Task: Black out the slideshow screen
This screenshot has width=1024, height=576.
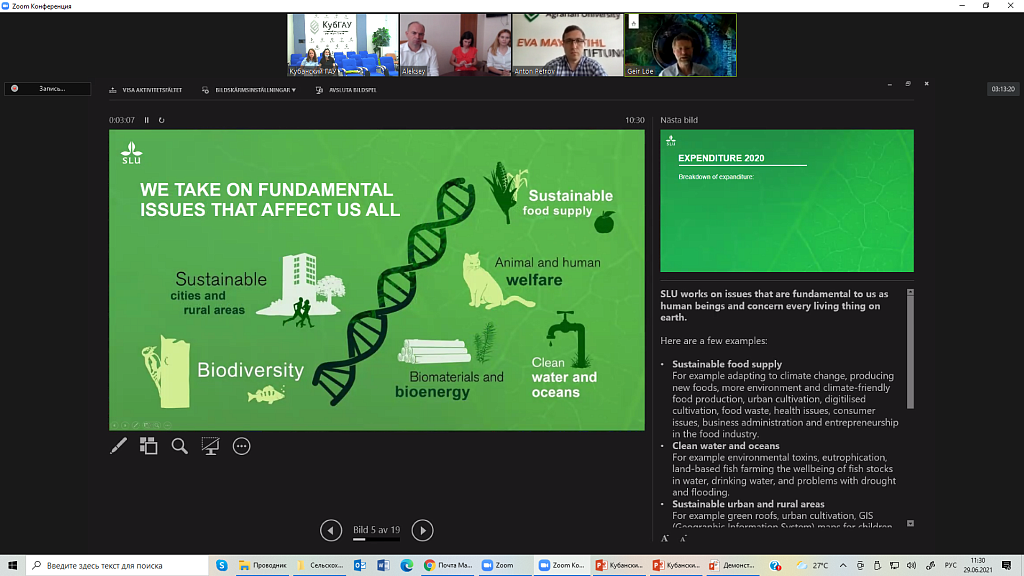Action: (x=210, y=446)
